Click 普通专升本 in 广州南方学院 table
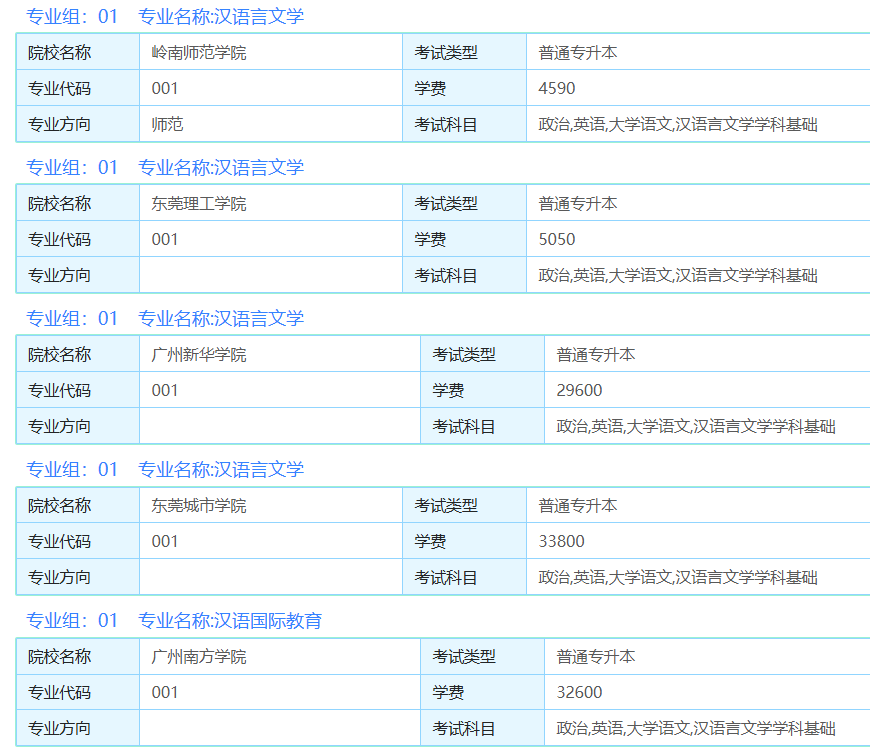 pyautogui.click(x=596, y=657)
